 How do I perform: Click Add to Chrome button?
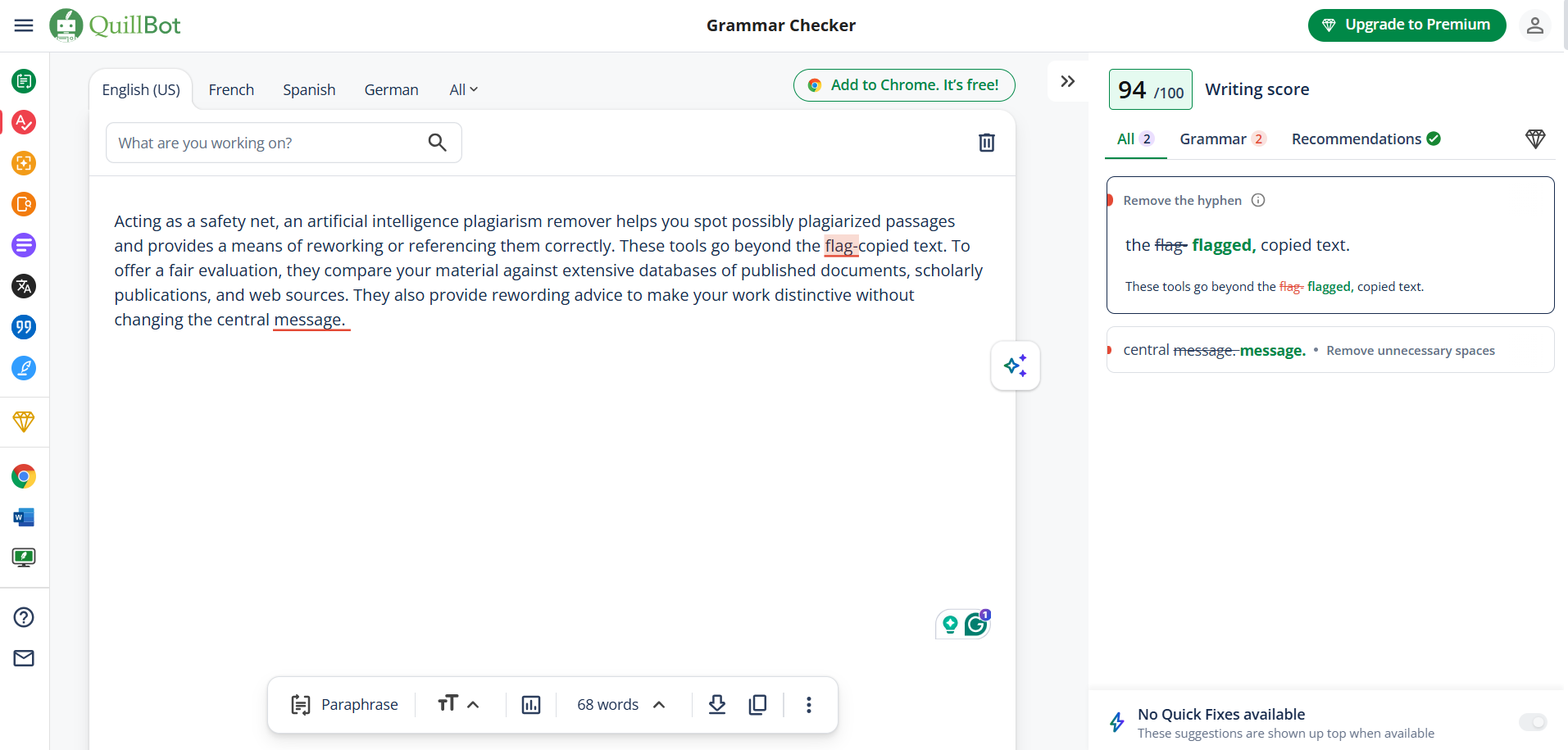coord(903,85)
